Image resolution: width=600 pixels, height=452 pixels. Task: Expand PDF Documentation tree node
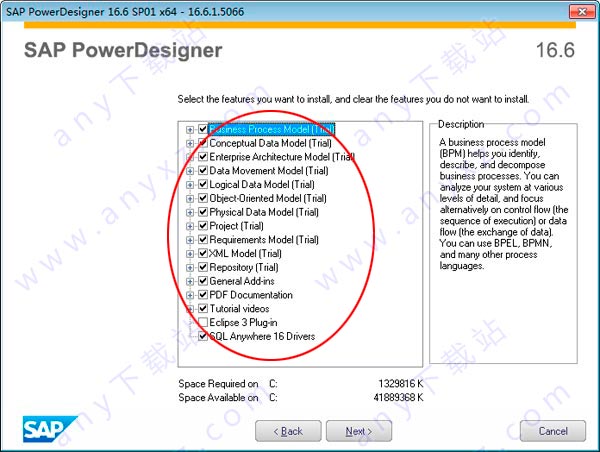coord(190,295)
